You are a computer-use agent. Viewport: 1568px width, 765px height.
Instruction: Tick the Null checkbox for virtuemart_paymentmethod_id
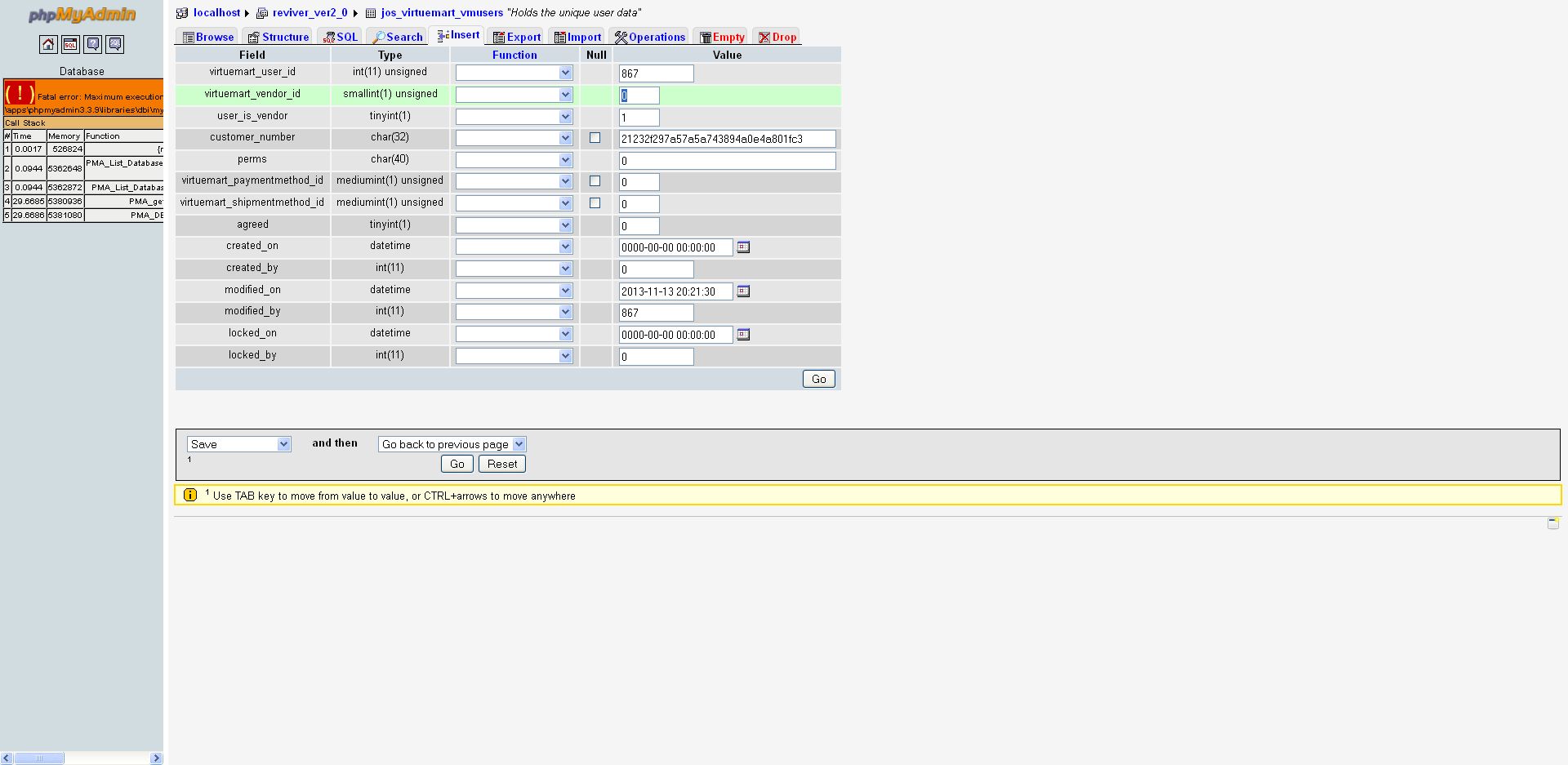pos(595,181)
